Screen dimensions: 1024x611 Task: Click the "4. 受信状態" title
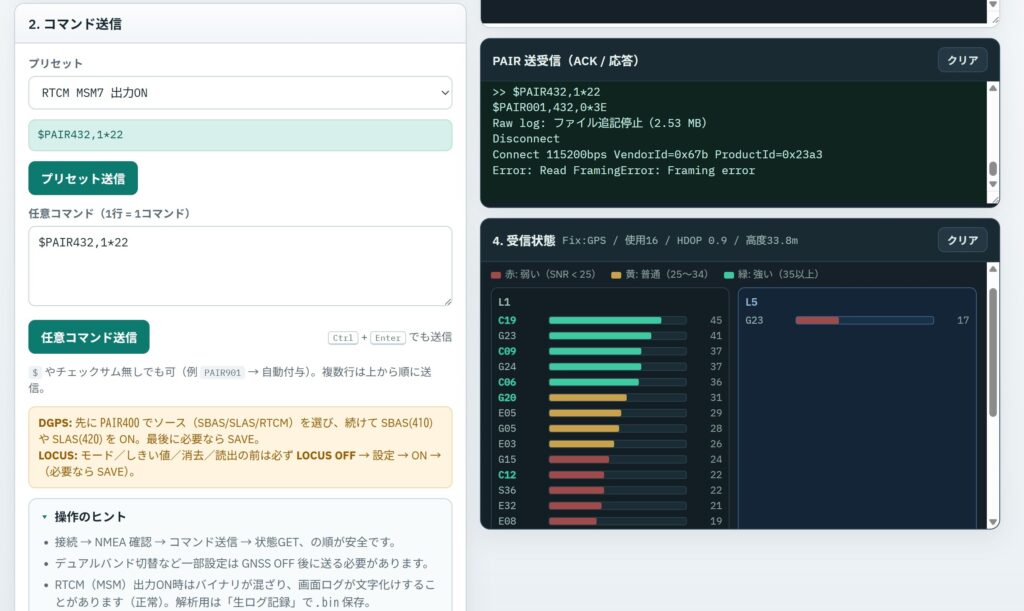coord(523,241)
